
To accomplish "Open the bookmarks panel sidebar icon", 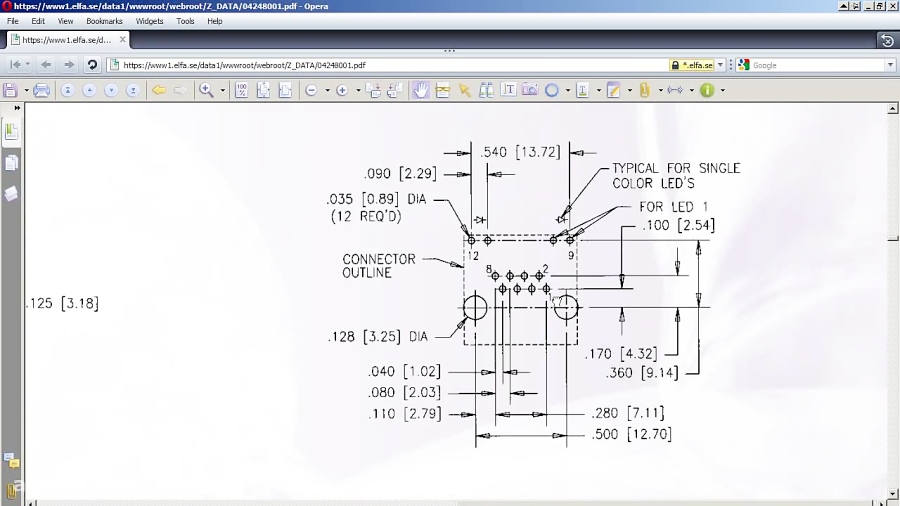I will pyautogui.click(x=11, y=132).
